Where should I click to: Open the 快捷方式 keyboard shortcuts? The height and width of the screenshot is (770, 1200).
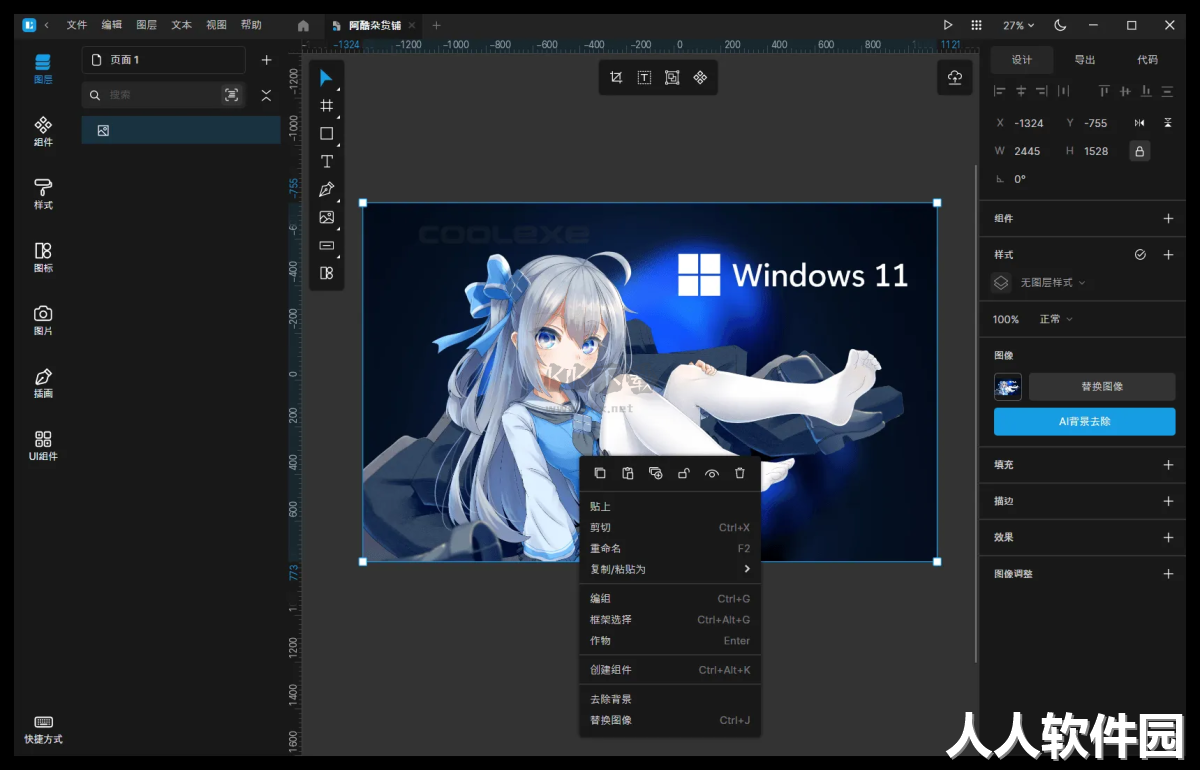tap(43, 729)
